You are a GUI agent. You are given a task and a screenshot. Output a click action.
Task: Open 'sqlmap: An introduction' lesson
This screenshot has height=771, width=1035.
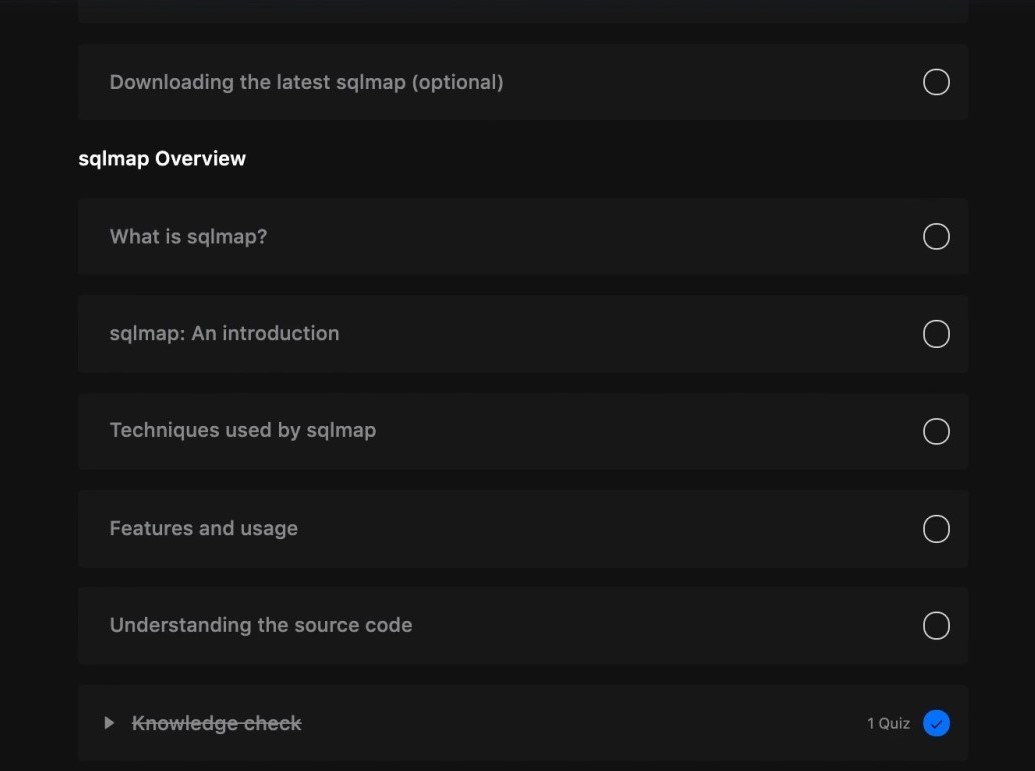224,333
